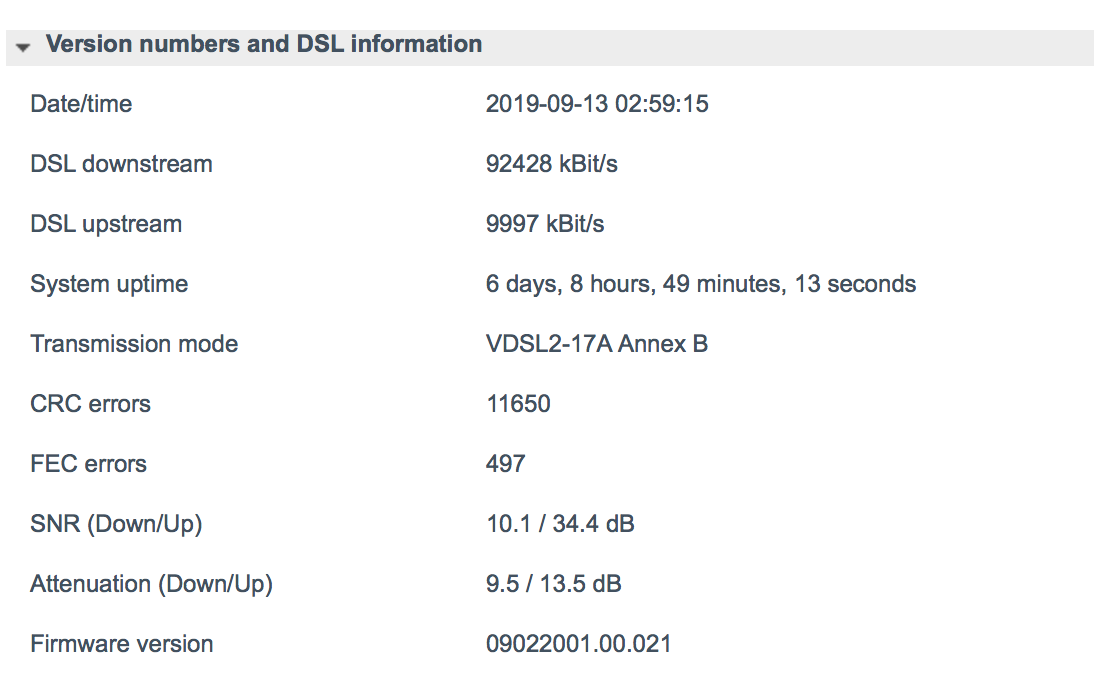
Task: Select the date value 2019-09-13 02:59:15
Action: coord(597,104)
